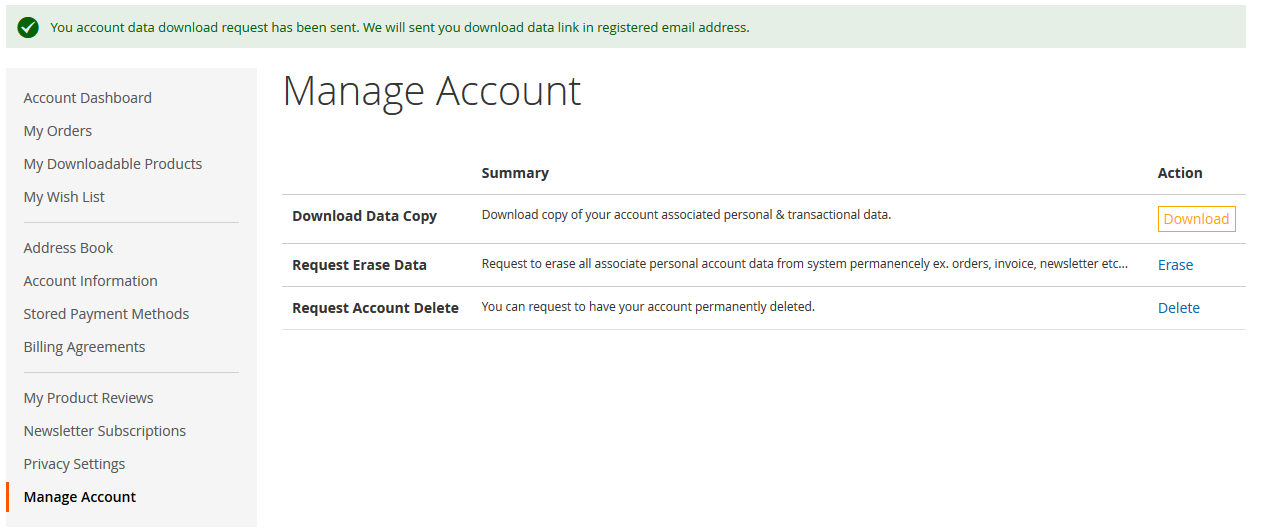Navigate to Account Information
The width and height of the screenshot is (1267, 532).
click(x=91, y=281)
